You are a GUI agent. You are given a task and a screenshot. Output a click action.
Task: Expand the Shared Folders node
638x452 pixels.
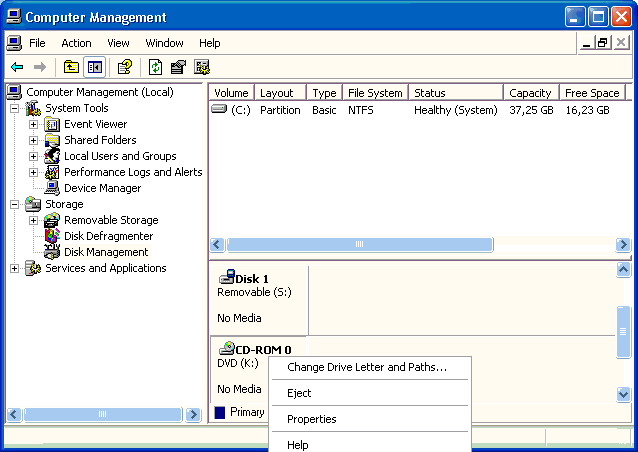pyautogui.click(x=34, y=140)
